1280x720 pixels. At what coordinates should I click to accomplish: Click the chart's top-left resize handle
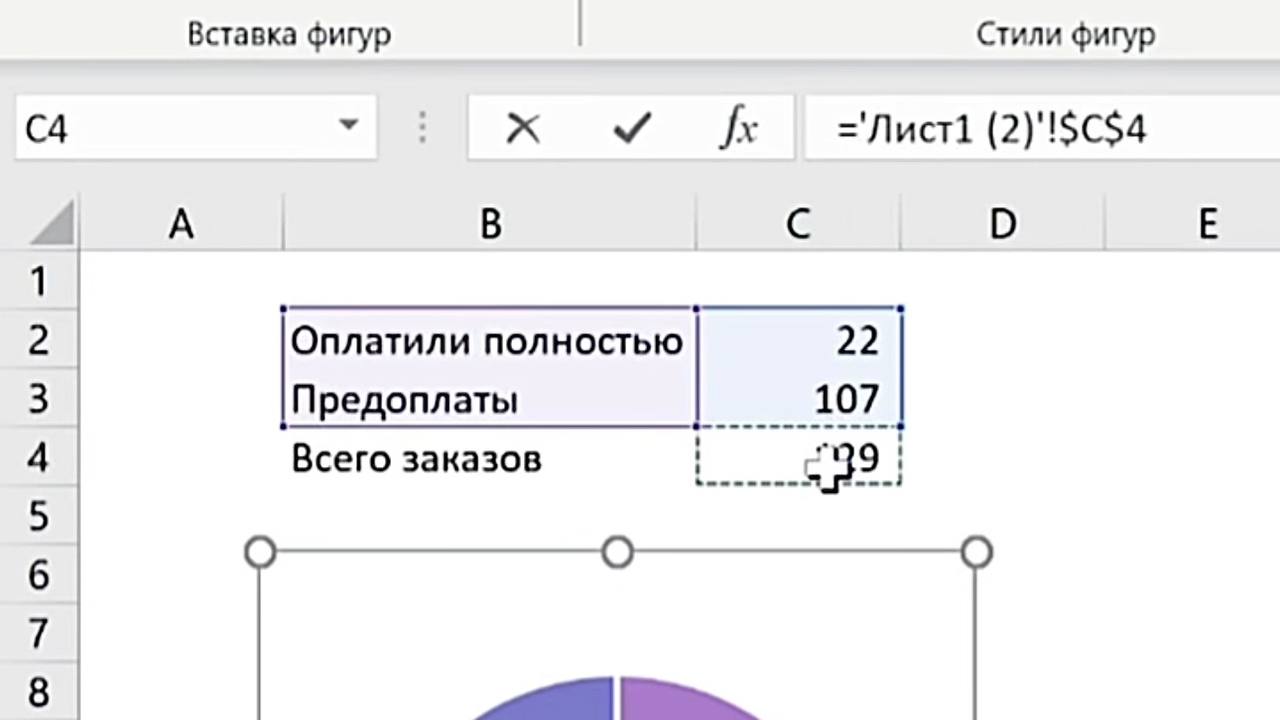point(260,552)
